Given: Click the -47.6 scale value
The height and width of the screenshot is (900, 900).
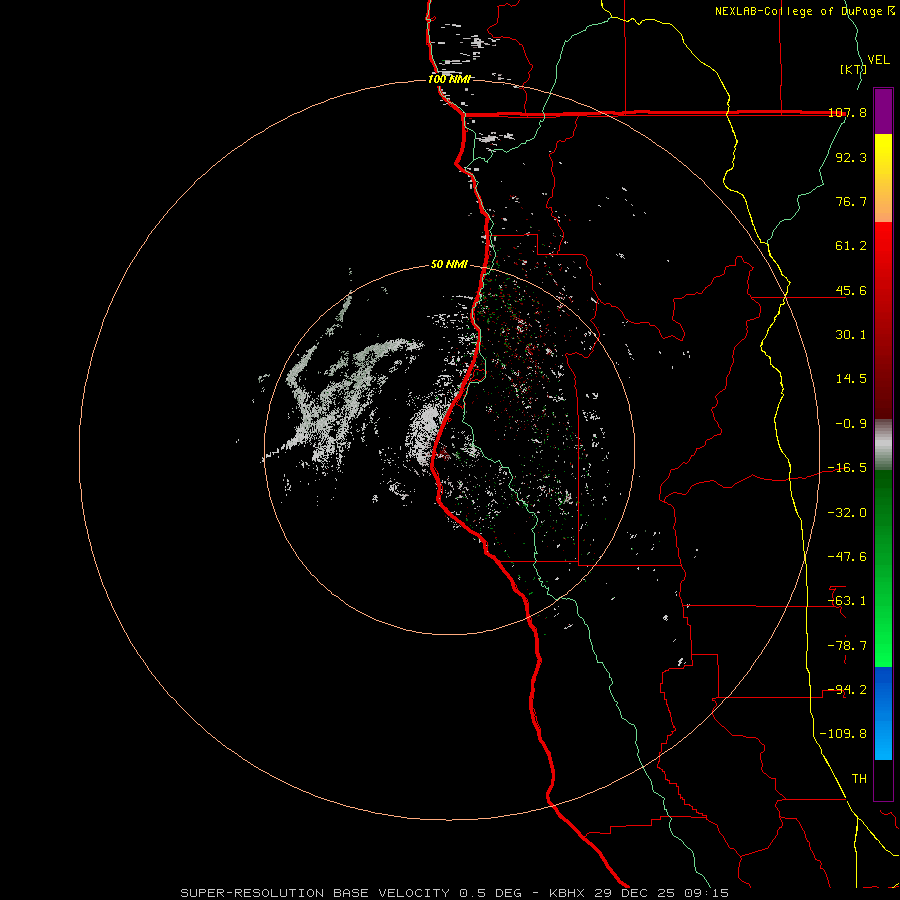Looking at the screenshot, I should [x=847, y=557].
